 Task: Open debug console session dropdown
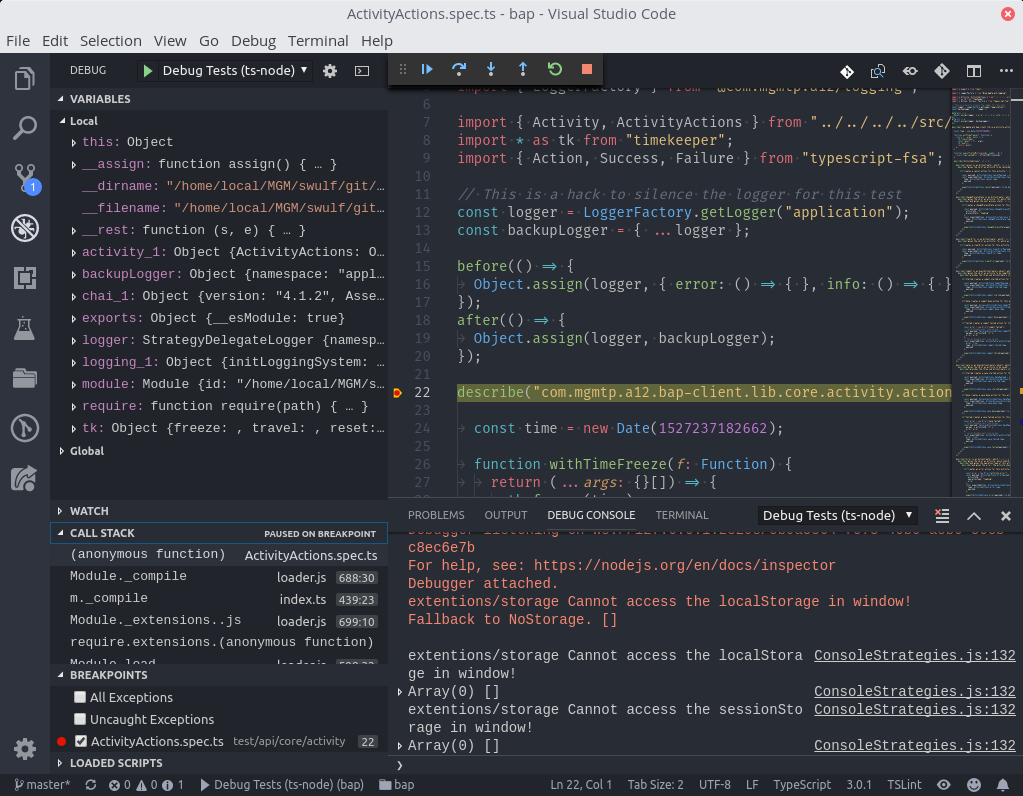pyautogui.click(x=838, y=515)
